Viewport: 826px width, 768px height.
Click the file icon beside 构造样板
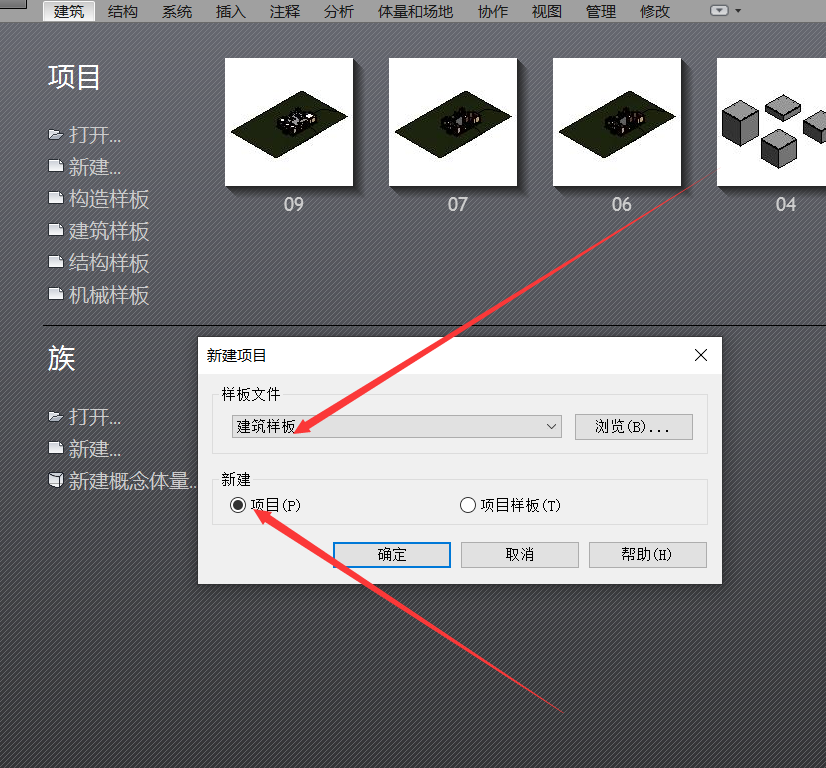(56, 199)
